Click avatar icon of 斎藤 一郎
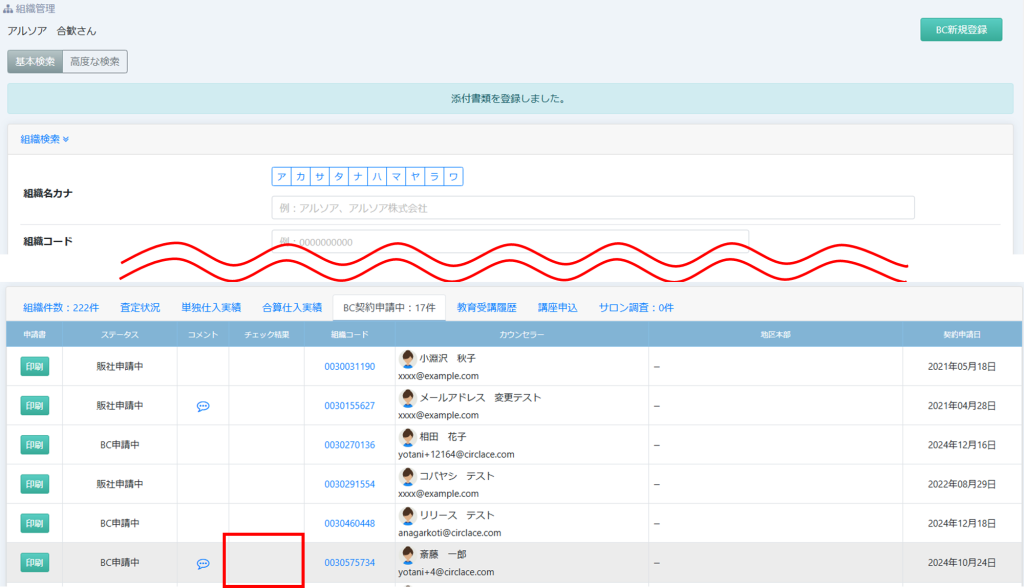This screenshot has height=588, width=1024. point(408,554)
